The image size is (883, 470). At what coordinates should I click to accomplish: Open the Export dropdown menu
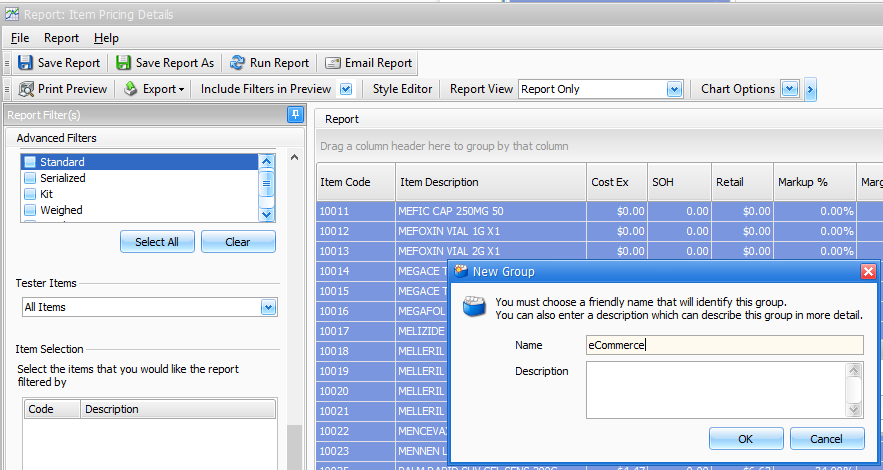155,89
